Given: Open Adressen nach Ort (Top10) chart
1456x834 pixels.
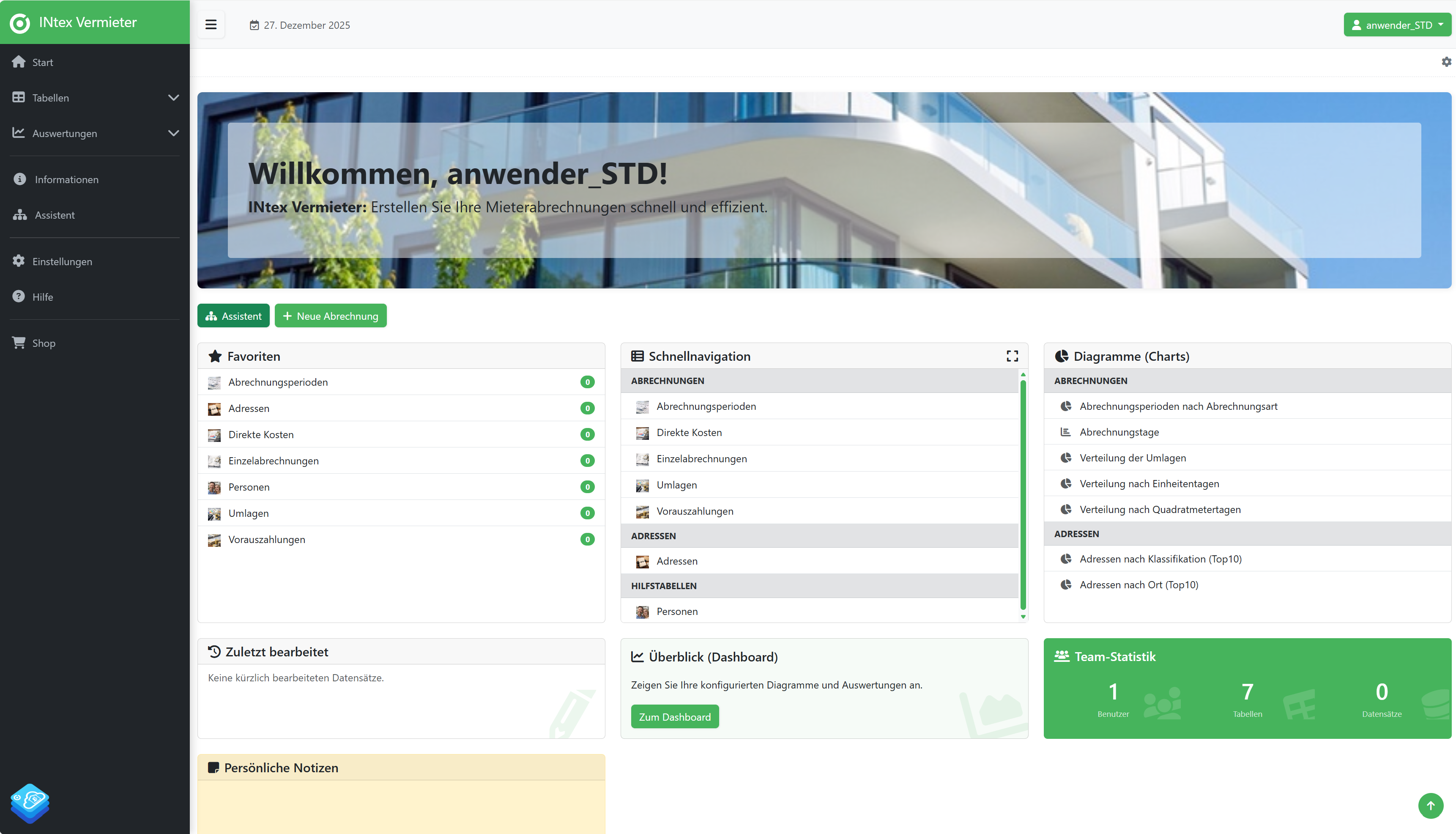Looking at the screenshot, I should (x=1138, y=585).
